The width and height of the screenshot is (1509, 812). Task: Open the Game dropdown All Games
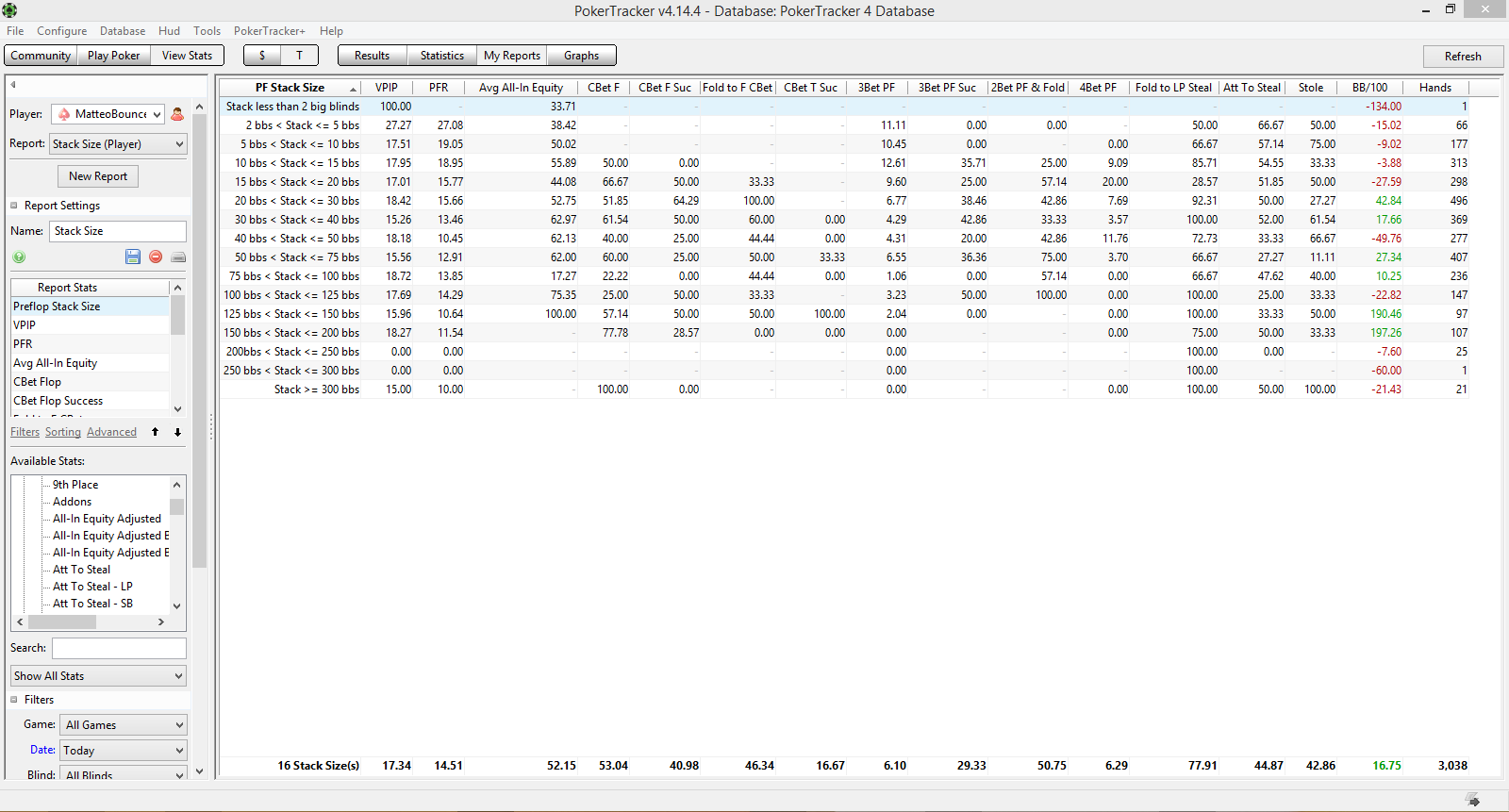coord(124,725)
